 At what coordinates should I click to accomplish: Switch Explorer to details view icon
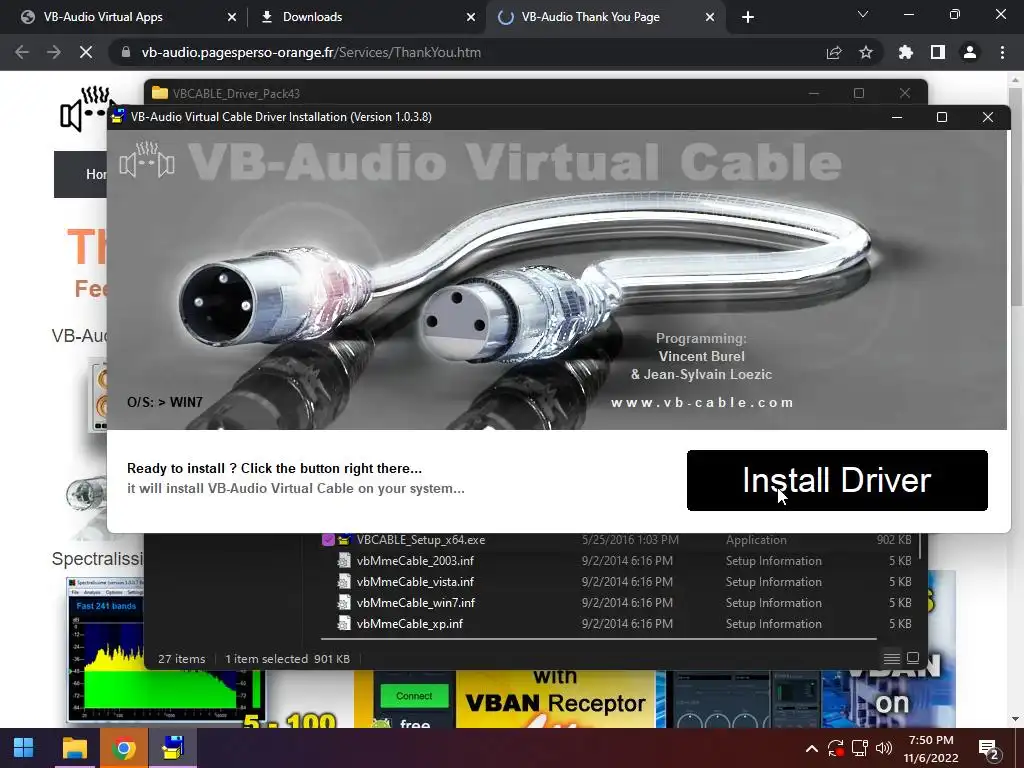[x=891, y=658]
